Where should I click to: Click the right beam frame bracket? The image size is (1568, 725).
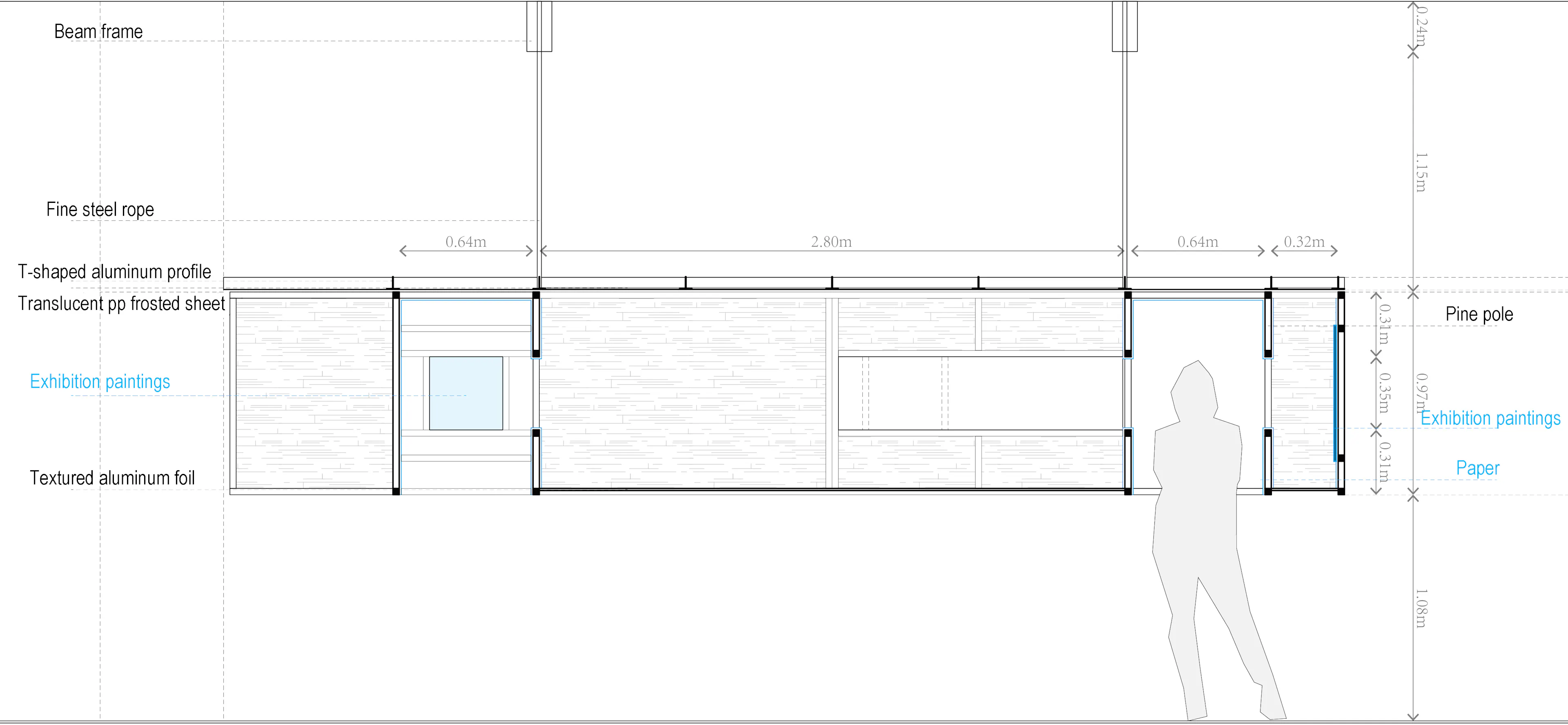click(1124, 26)
